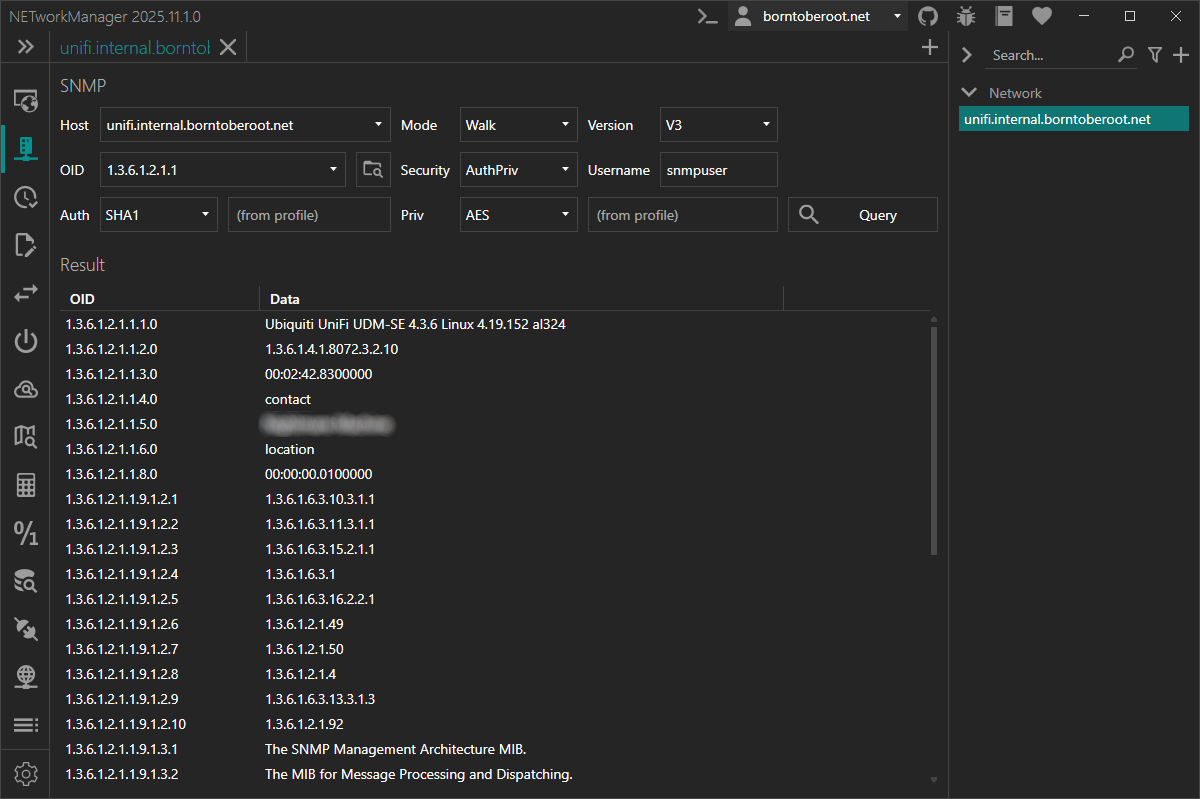The image size is (1200, 799).
Task: Open the documentation book icon
Action: click(1004, 16)
